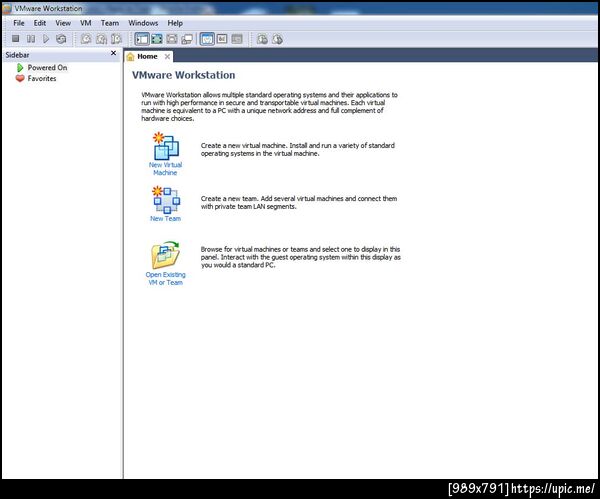Close the Sidebar panel

(x=113, y=53)
